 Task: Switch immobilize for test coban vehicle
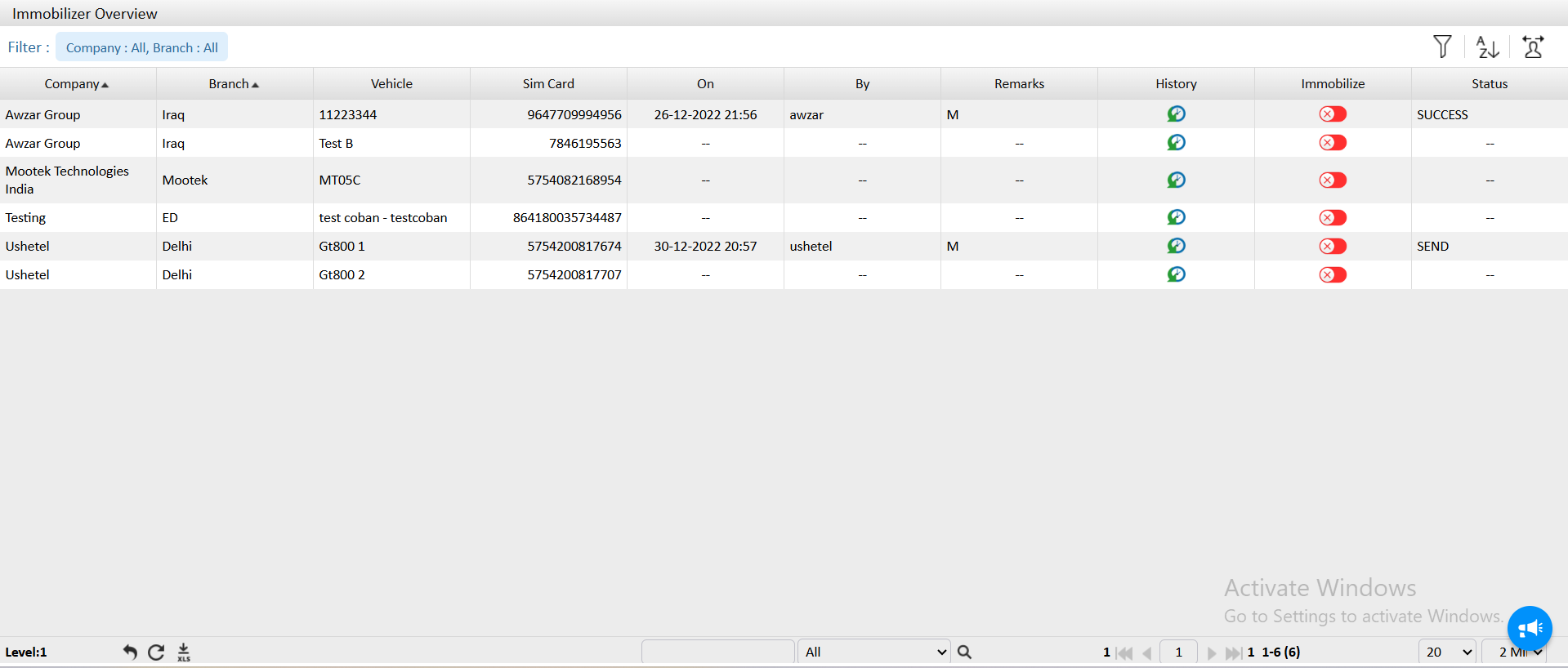pos(1333,217)
